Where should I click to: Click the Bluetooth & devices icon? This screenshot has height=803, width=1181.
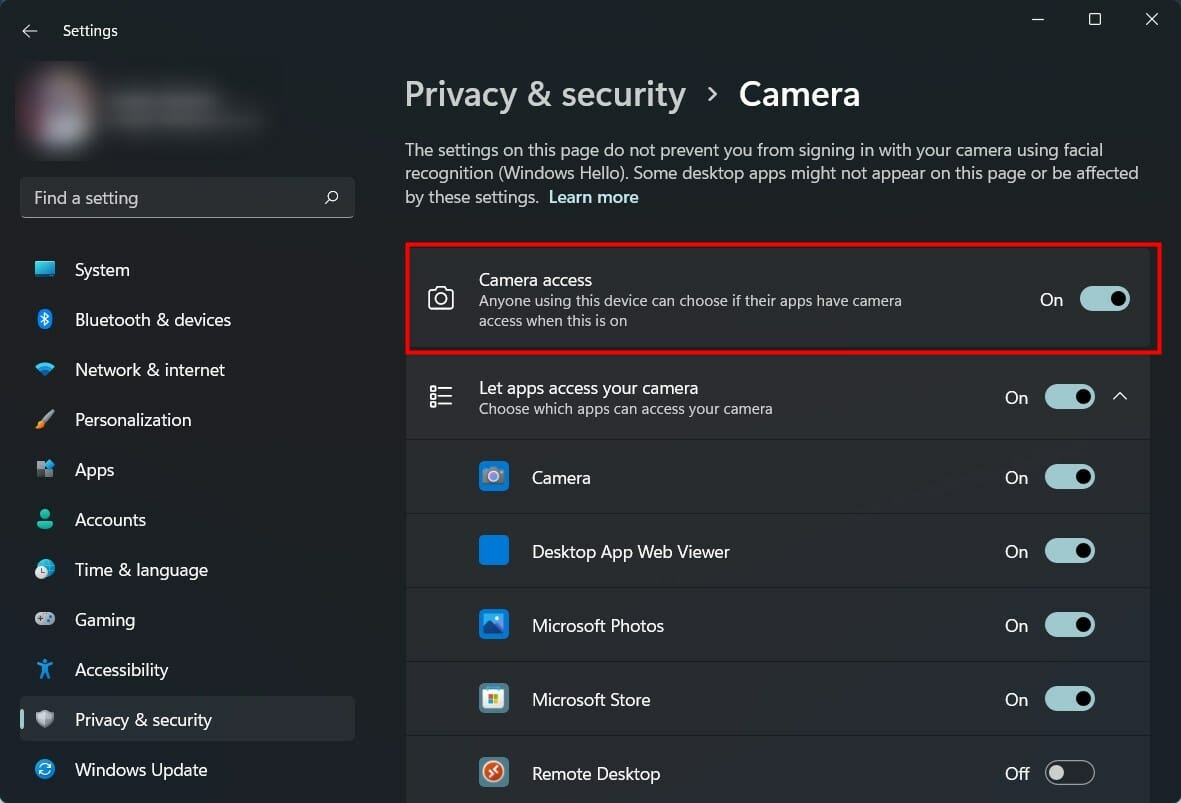[x=44, y=319]
